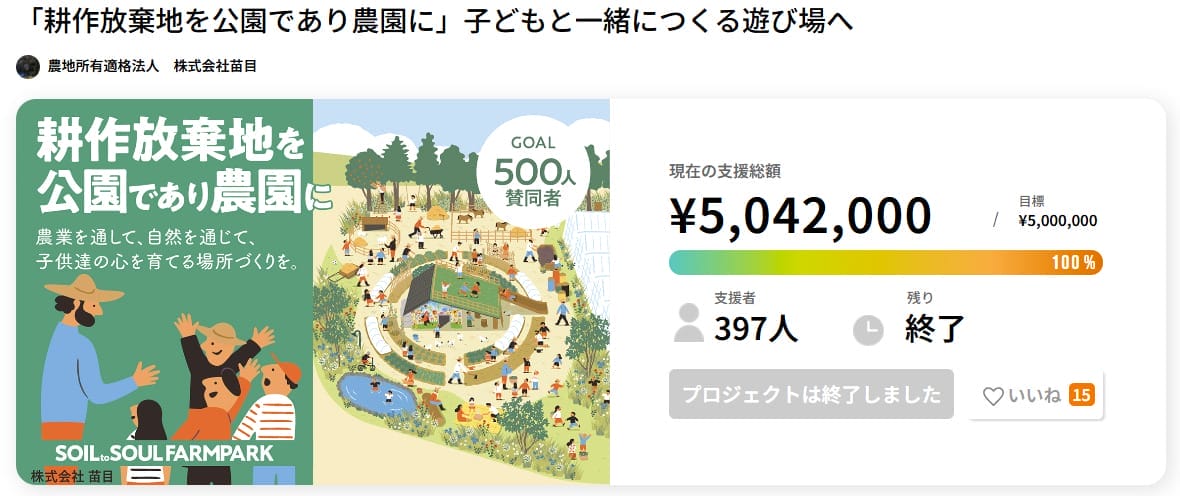This screenshot has width=1180, height=496.
Task: Click the 目標 ¥5,000,000 goal amount
Action: click(x=1057, y=221)
